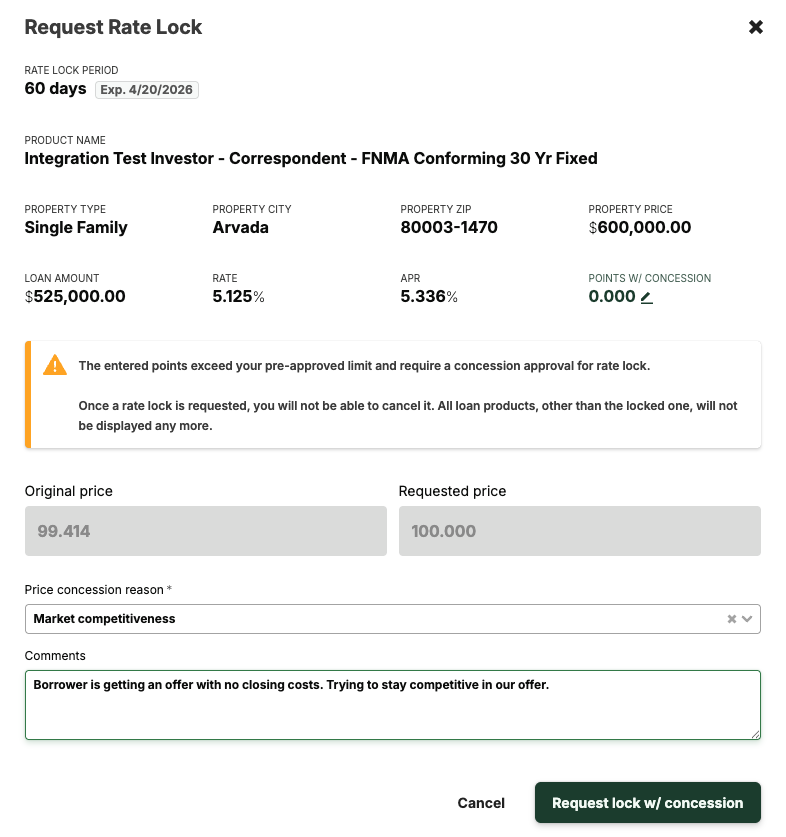Click the 0.000 points with concession value
The width and height of the screenshot is (786, 837).
(612, 296)
